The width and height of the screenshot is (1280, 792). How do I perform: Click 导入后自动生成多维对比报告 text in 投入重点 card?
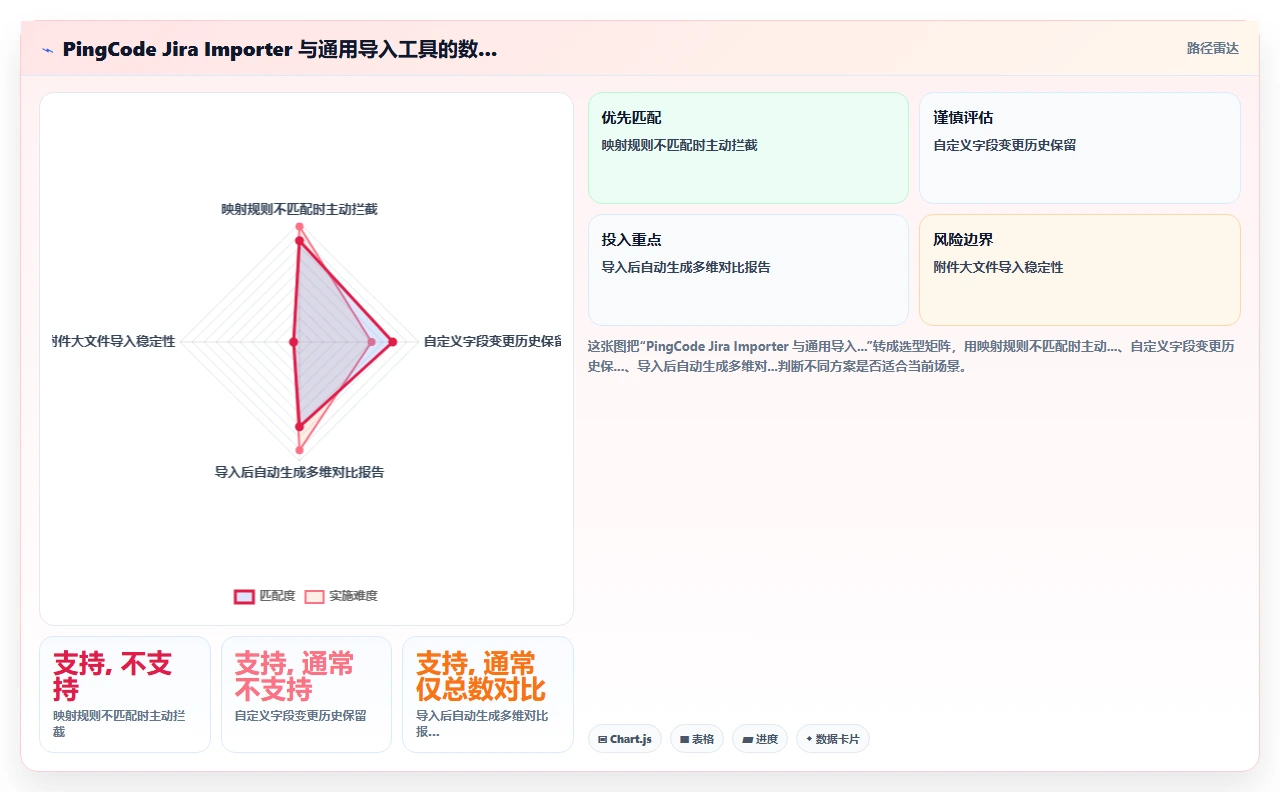(685, 267)
